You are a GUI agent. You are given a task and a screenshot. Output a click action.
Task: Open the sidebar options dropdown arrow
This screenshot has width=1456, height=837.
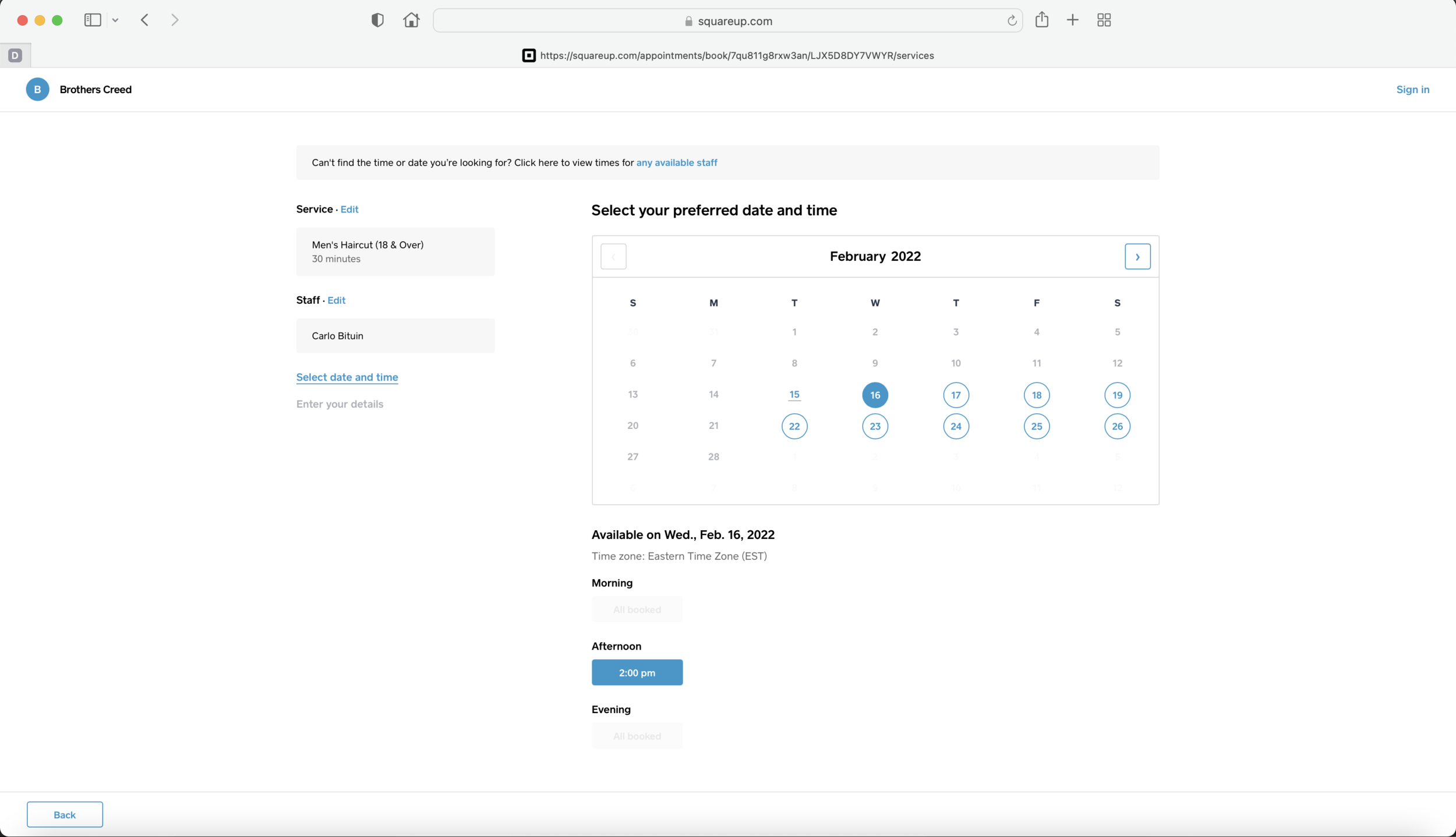tap(115, 20)
